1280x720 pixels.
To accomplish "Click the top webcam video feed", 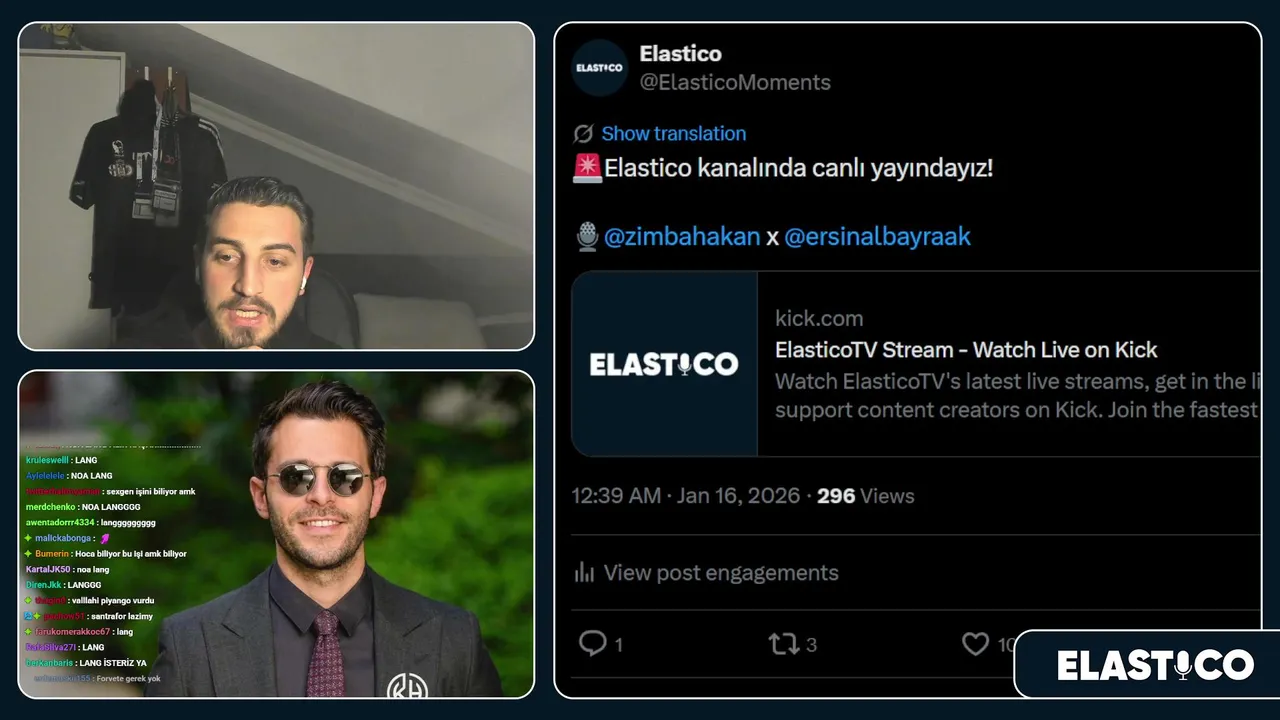I will (276, 186).
